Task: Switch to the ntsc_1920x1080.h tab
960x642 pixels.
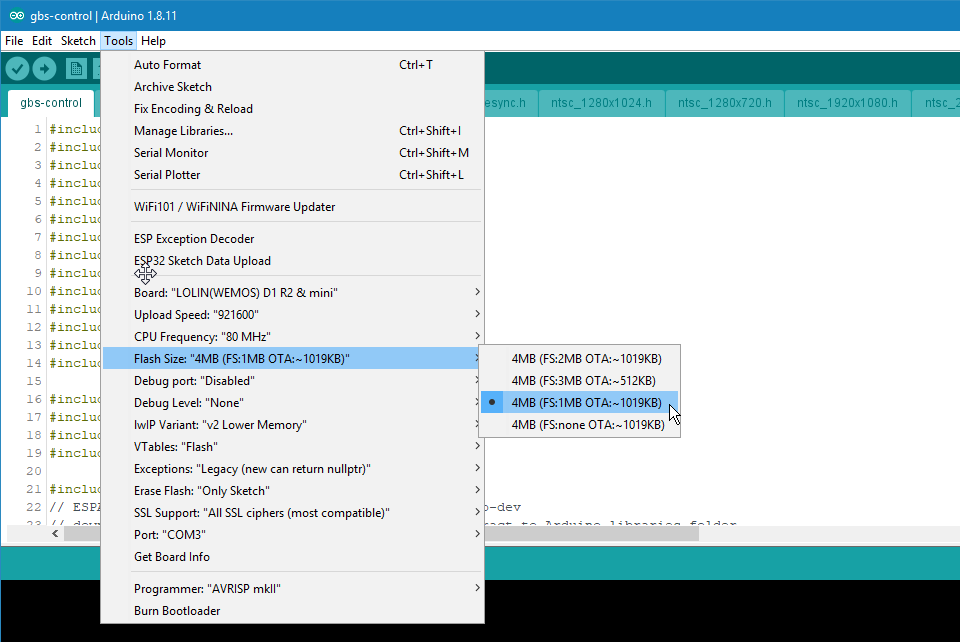Action: click(x=847, y=103)
